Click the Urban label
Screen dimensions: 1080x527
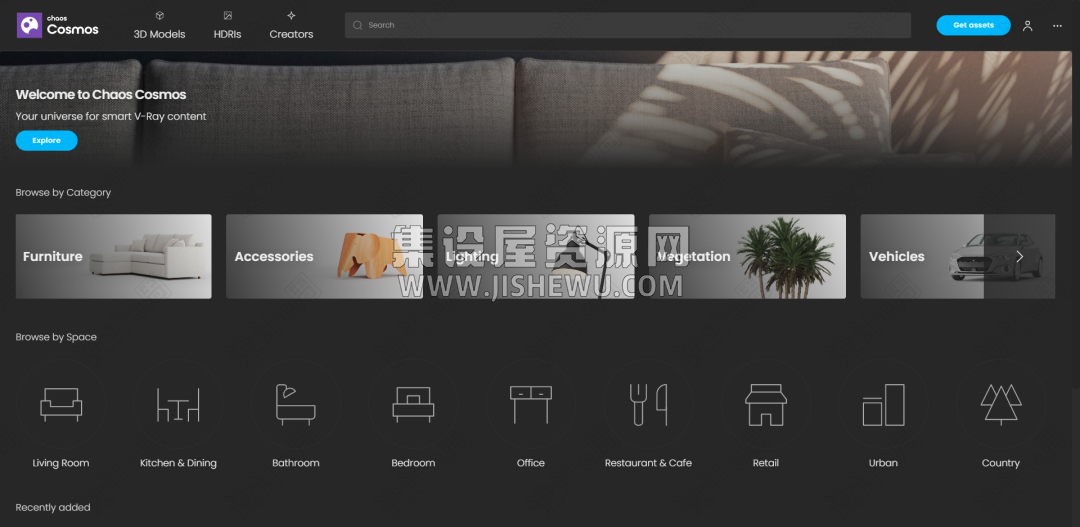(x=883, y=463)
